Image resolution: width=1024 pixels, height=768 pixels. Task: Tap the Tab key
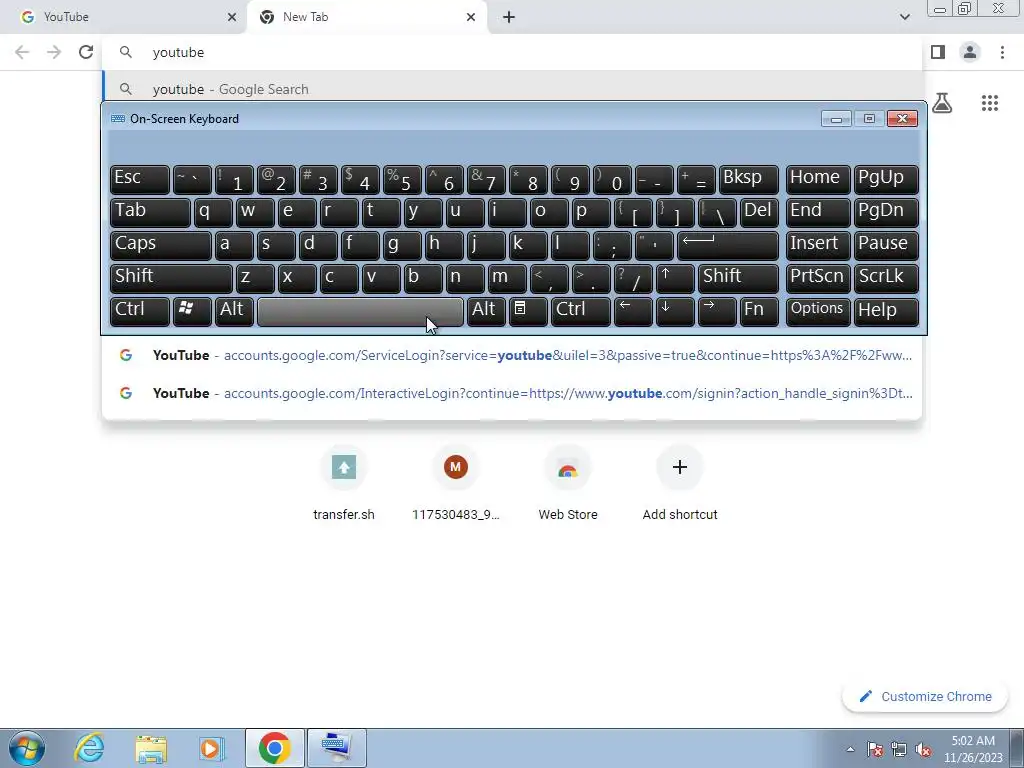click(150, 212)
